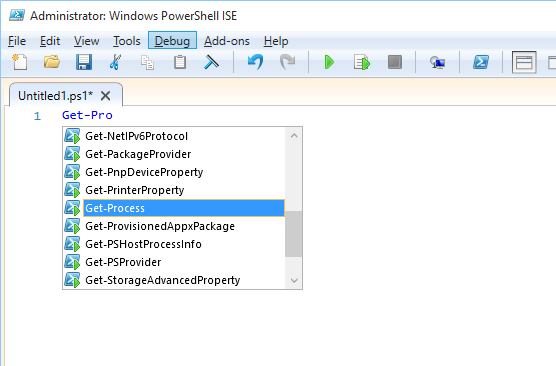Open the Edit menu

50,41
